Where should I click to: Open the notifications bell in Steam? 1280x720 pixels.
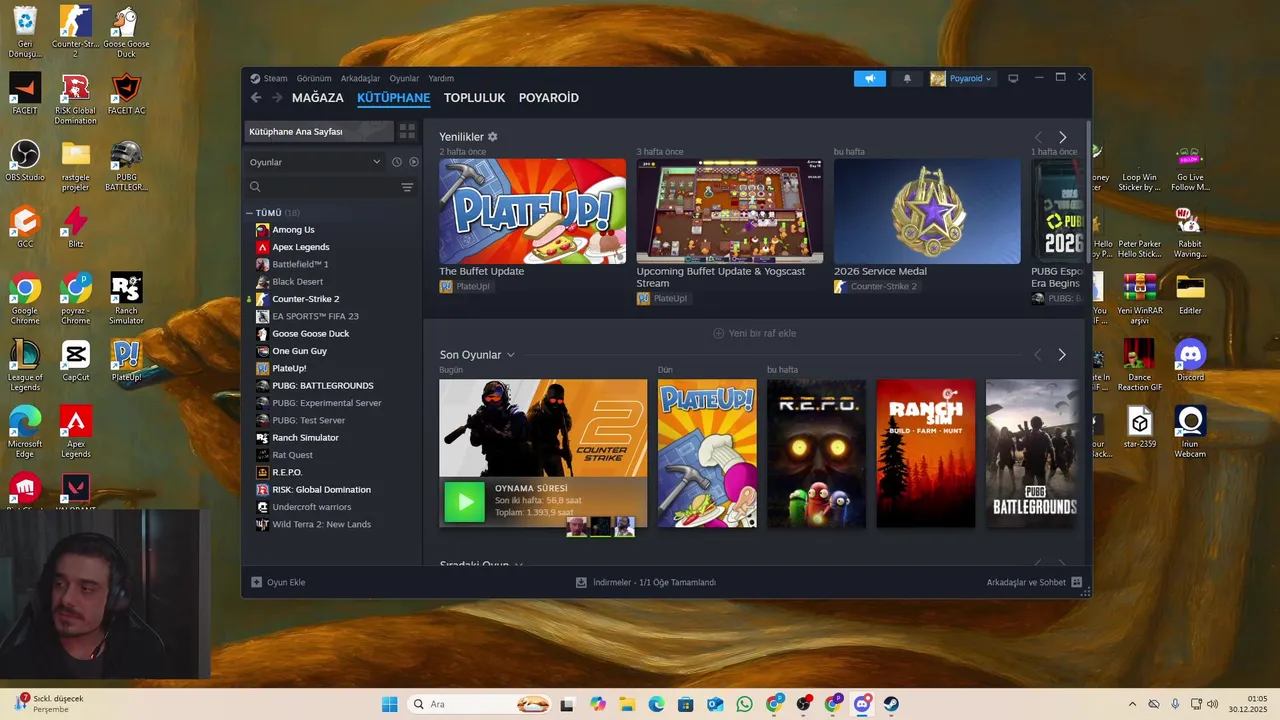[x=907, y=79]
